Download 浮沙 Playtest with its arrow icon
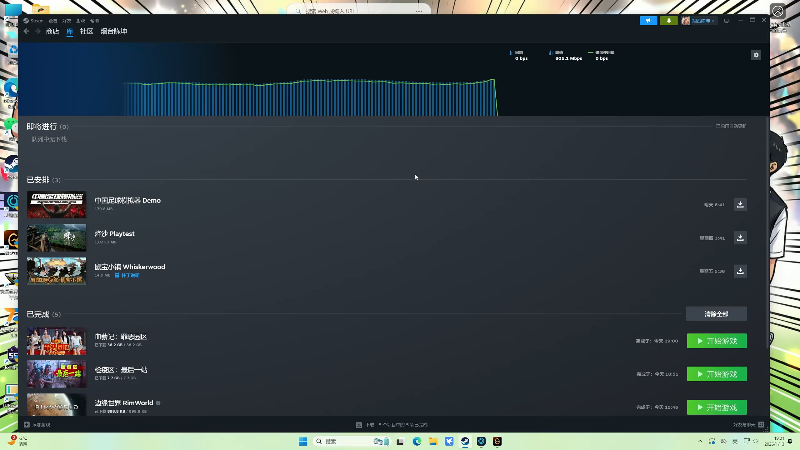The image size is (800, 450). click(x=740, y=238)
